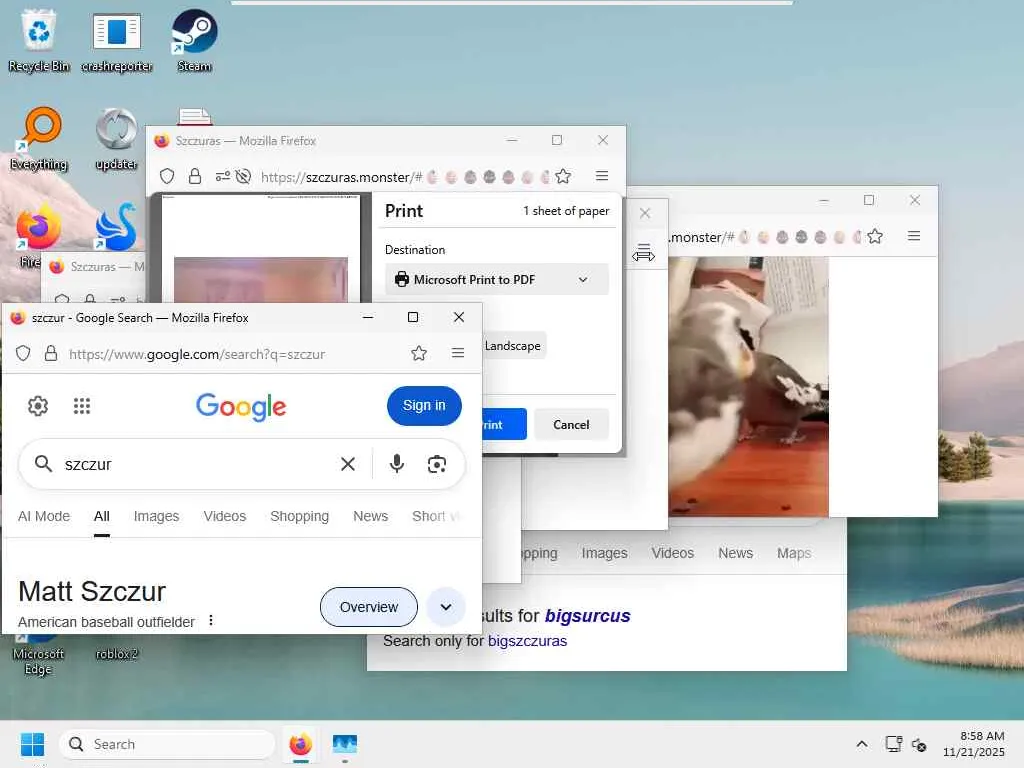The width and height of the screenshot is (1024, 768).
Task: Open the Google apps grid icon
Action: point(82,406)
